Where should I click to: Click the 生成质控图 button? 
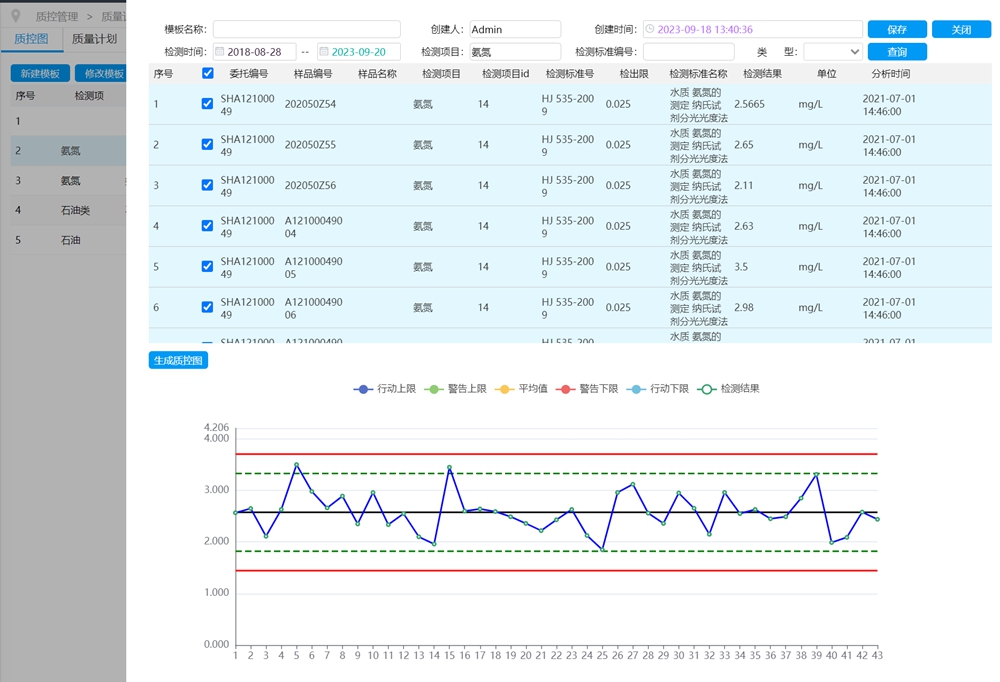point(178,360)
